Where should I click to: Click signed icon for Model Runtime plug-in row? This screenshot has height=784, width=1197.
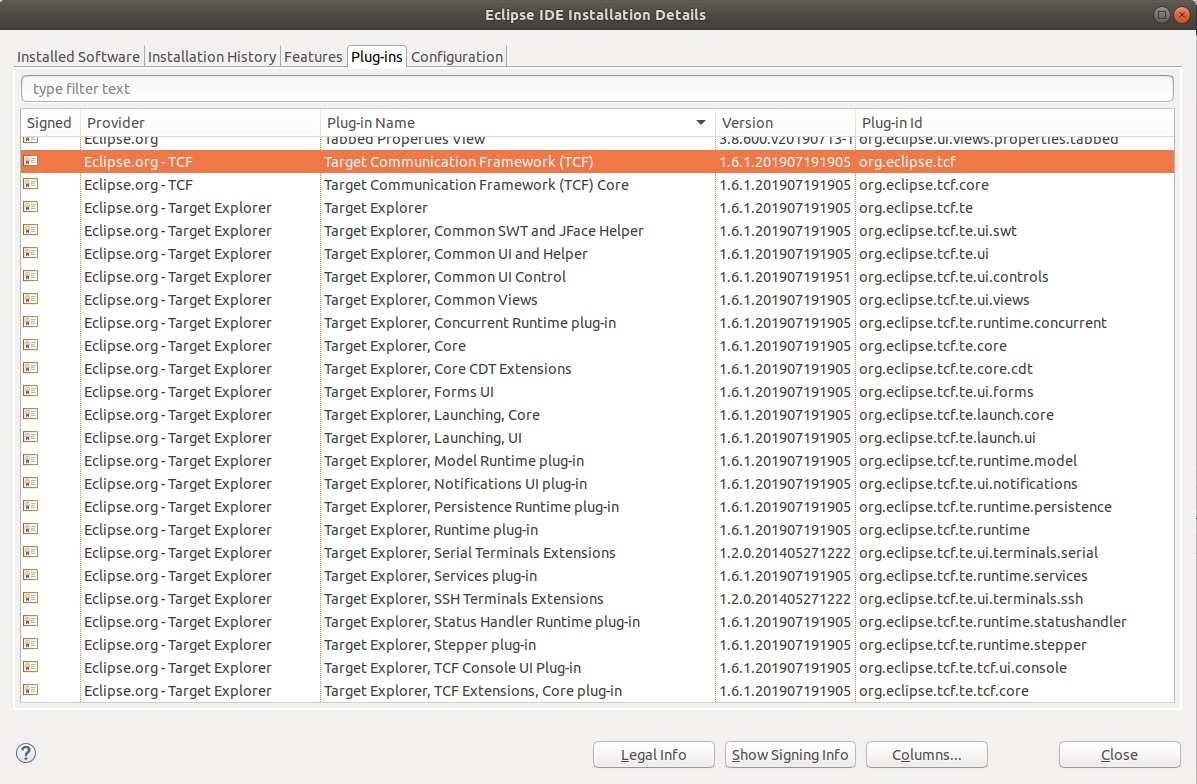point(31,460)
